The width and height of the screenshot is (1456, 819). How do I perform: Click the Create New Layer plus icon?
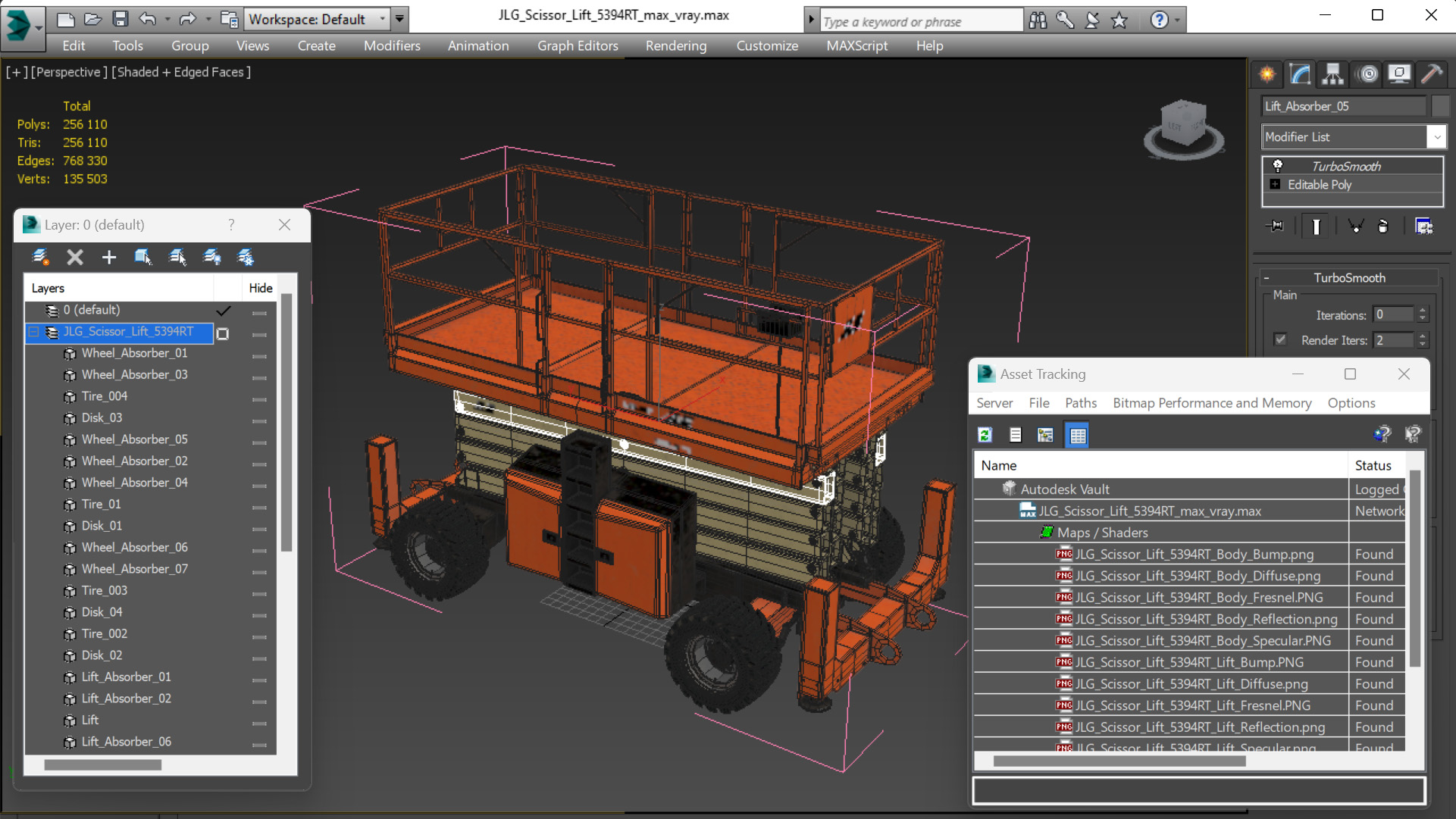pyautogui.click(x=108, y=258)
